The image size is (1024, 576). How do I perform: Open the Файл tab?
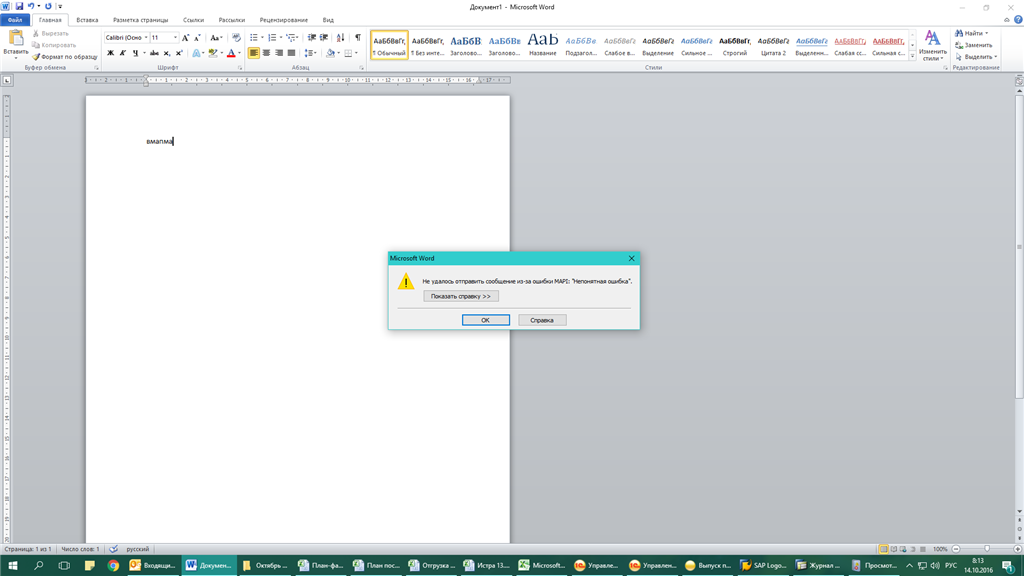click(x=15, y=20)
